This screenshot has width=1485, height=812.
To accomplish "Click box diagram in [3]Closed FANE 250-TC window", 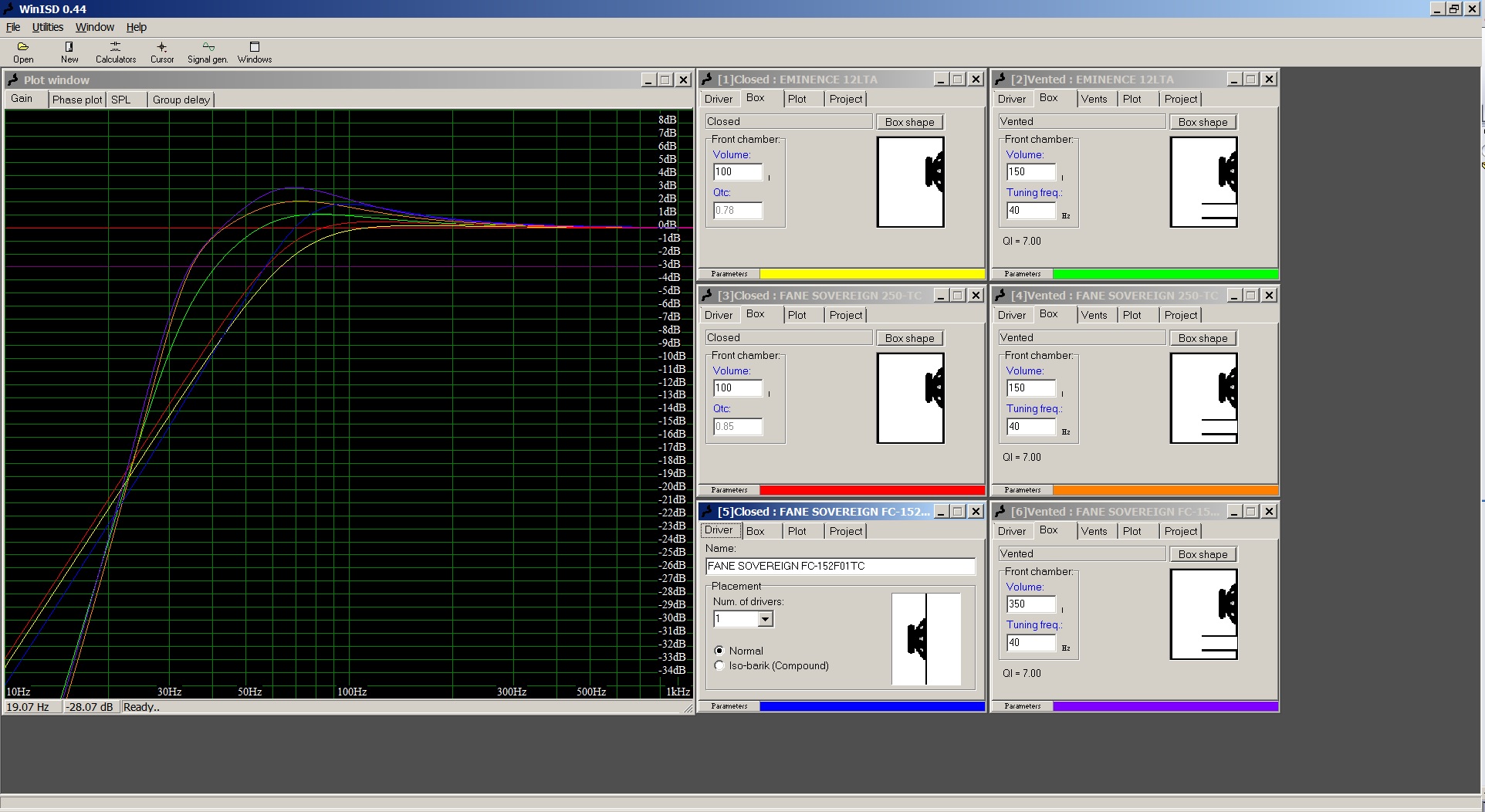I will click(911, 398).
